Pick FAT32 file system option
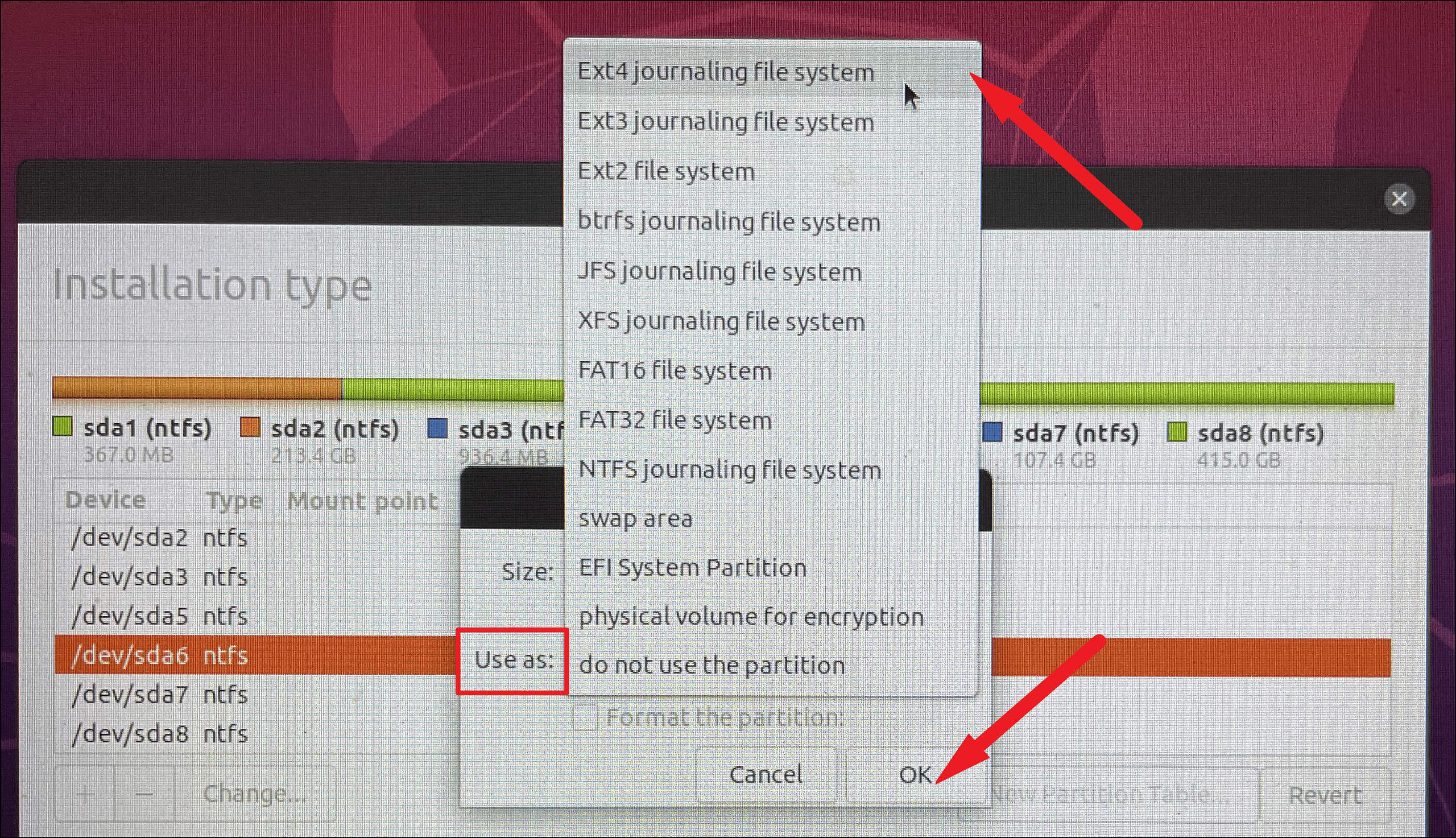Viewport: 1456px width, 838px height. [x=772, y=420]
